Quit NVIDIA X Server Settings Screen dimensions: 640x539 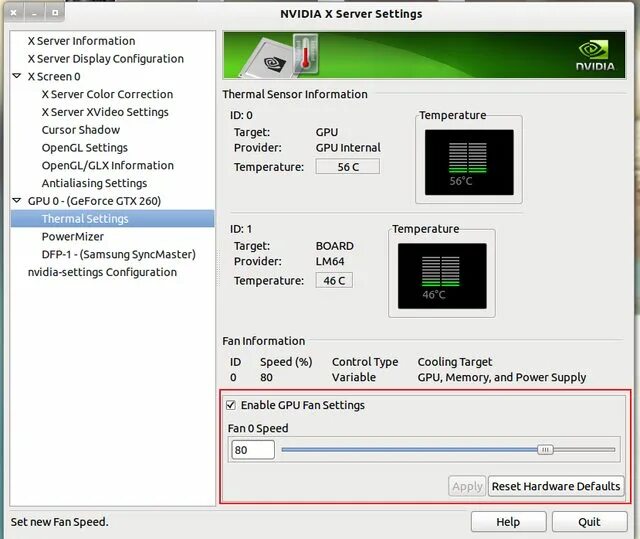(x=589, y=522)
